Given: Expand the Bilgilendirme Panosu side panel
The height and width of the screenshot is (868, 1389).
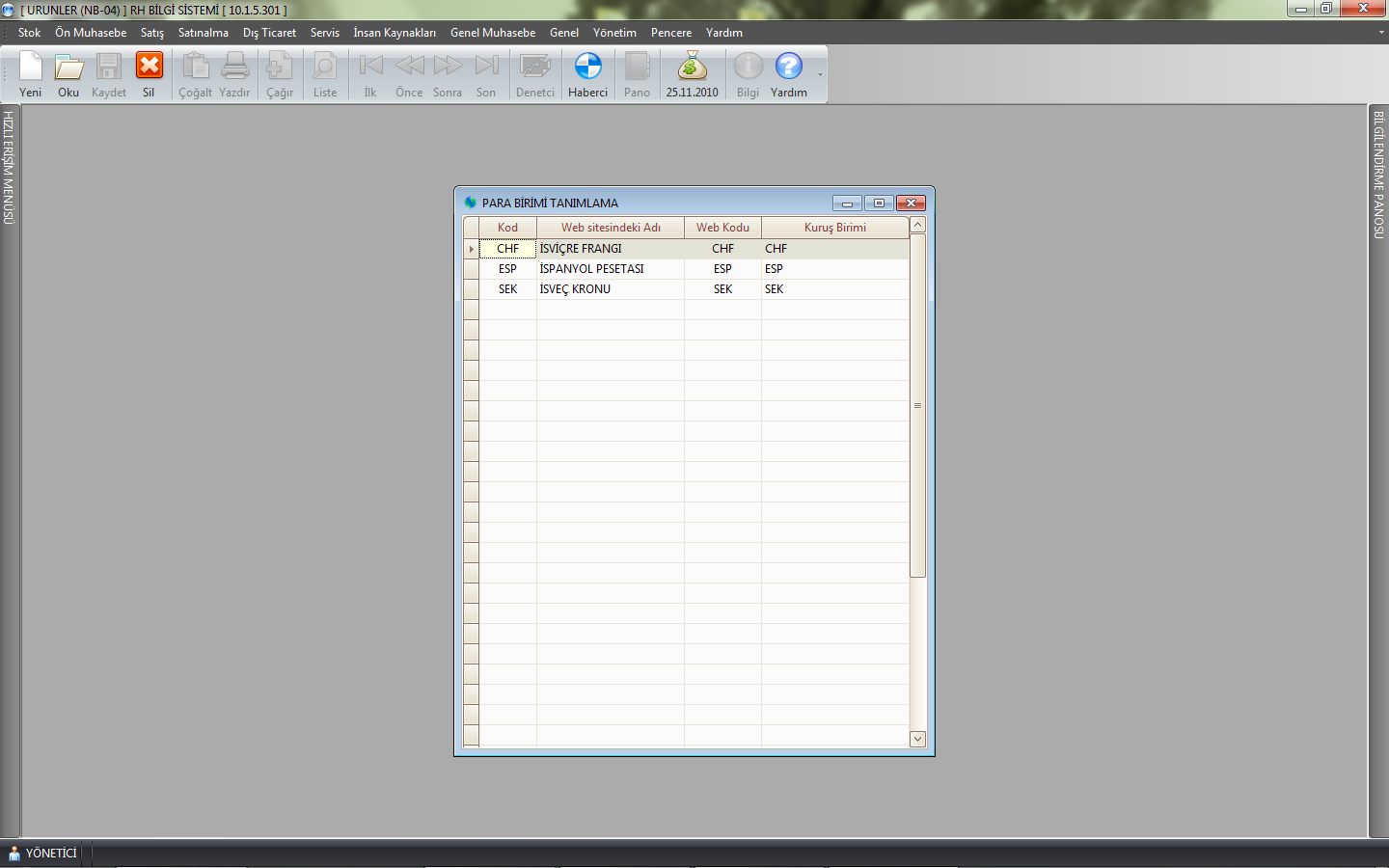Looking at the screenshot, I should [x=1378, y=175].
